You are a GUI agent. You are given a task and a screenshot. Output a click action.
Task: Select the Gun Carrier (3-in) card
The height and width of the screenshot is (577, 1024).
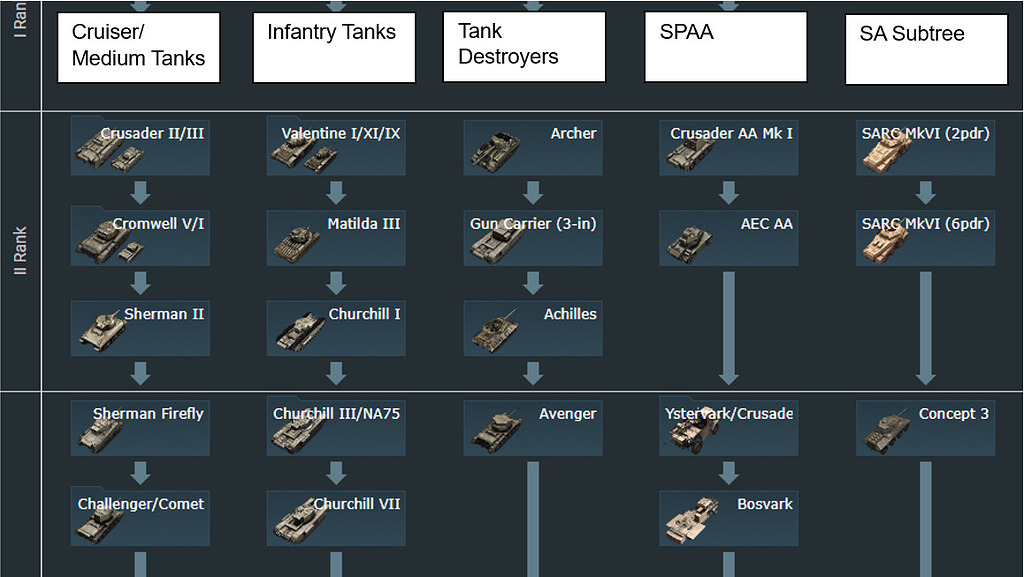coord(532,237)
